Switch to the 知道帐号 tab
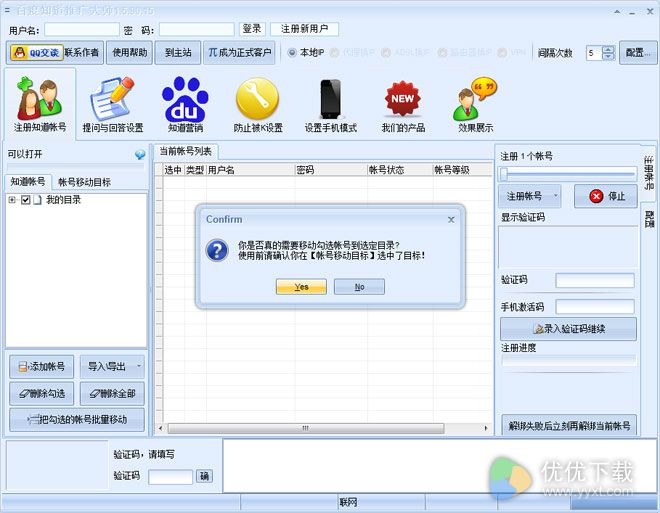Viewport: 660px width, 513px height. (28, 182)
